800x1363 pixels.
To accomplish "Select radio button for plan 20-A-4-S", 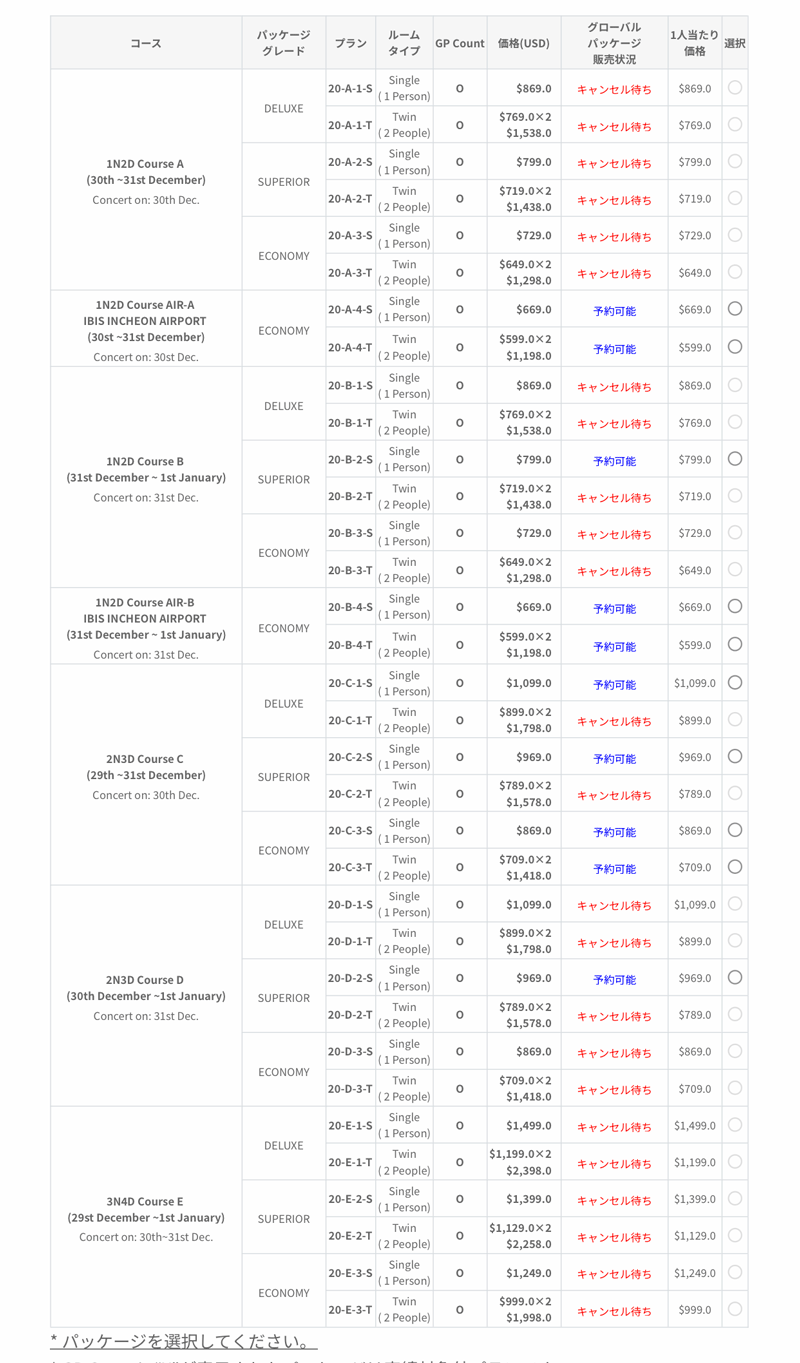I will point(735,309).
